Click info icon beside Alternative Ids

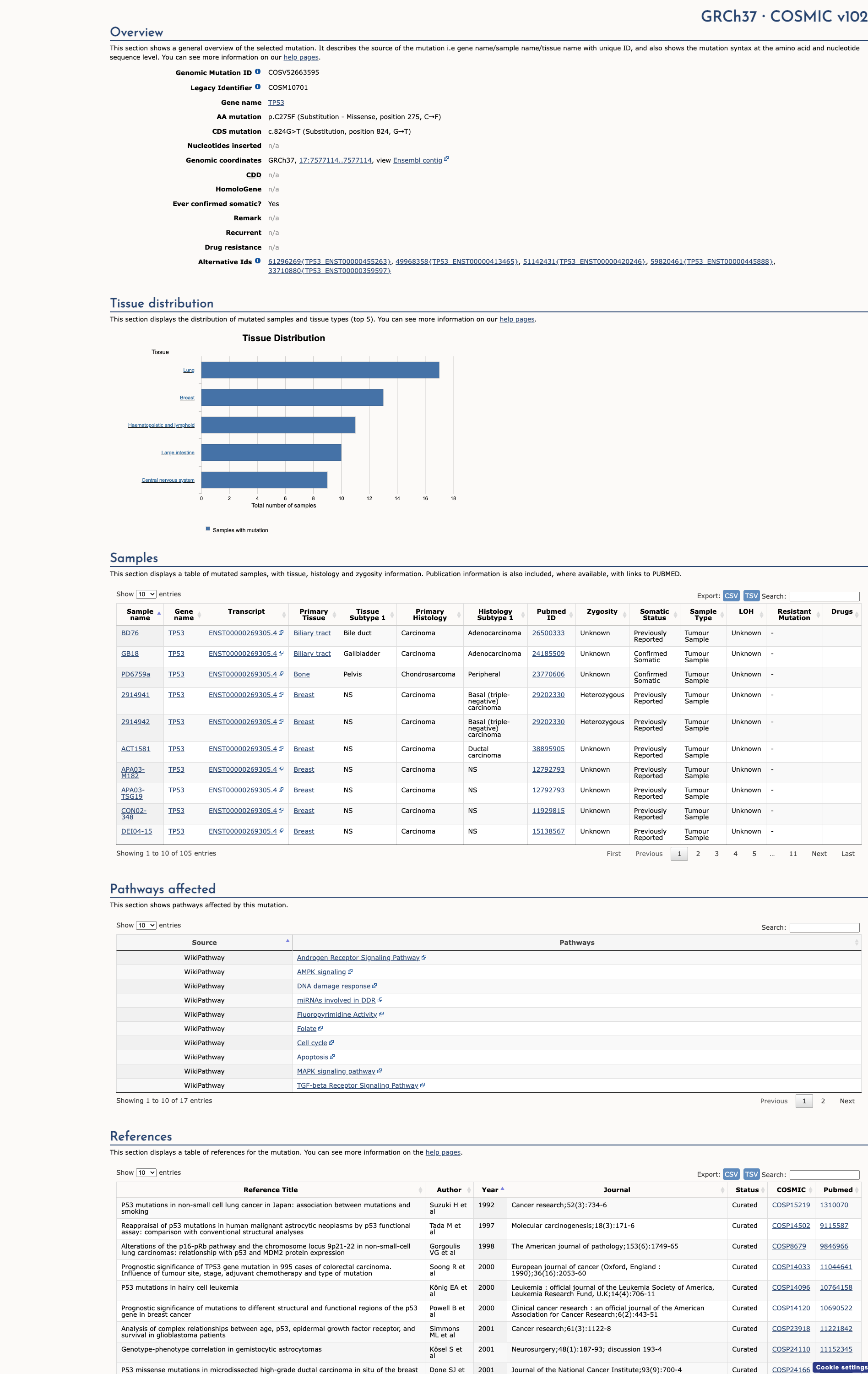point(258,261)
